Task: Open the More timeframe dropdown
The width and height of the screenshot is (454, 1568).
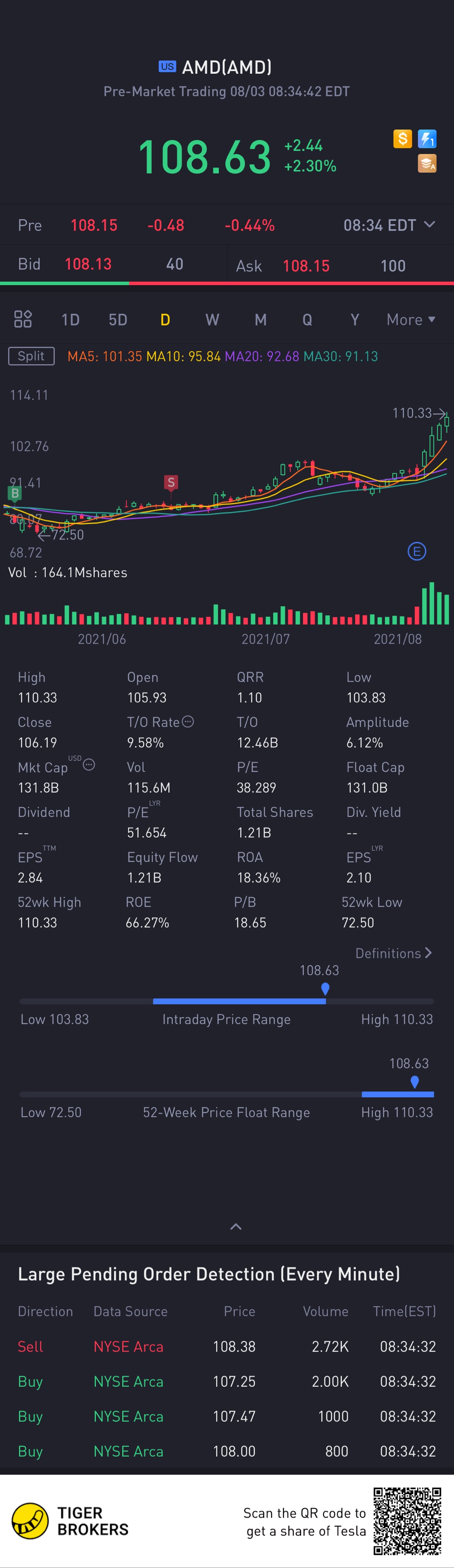Action: (411, 319)
